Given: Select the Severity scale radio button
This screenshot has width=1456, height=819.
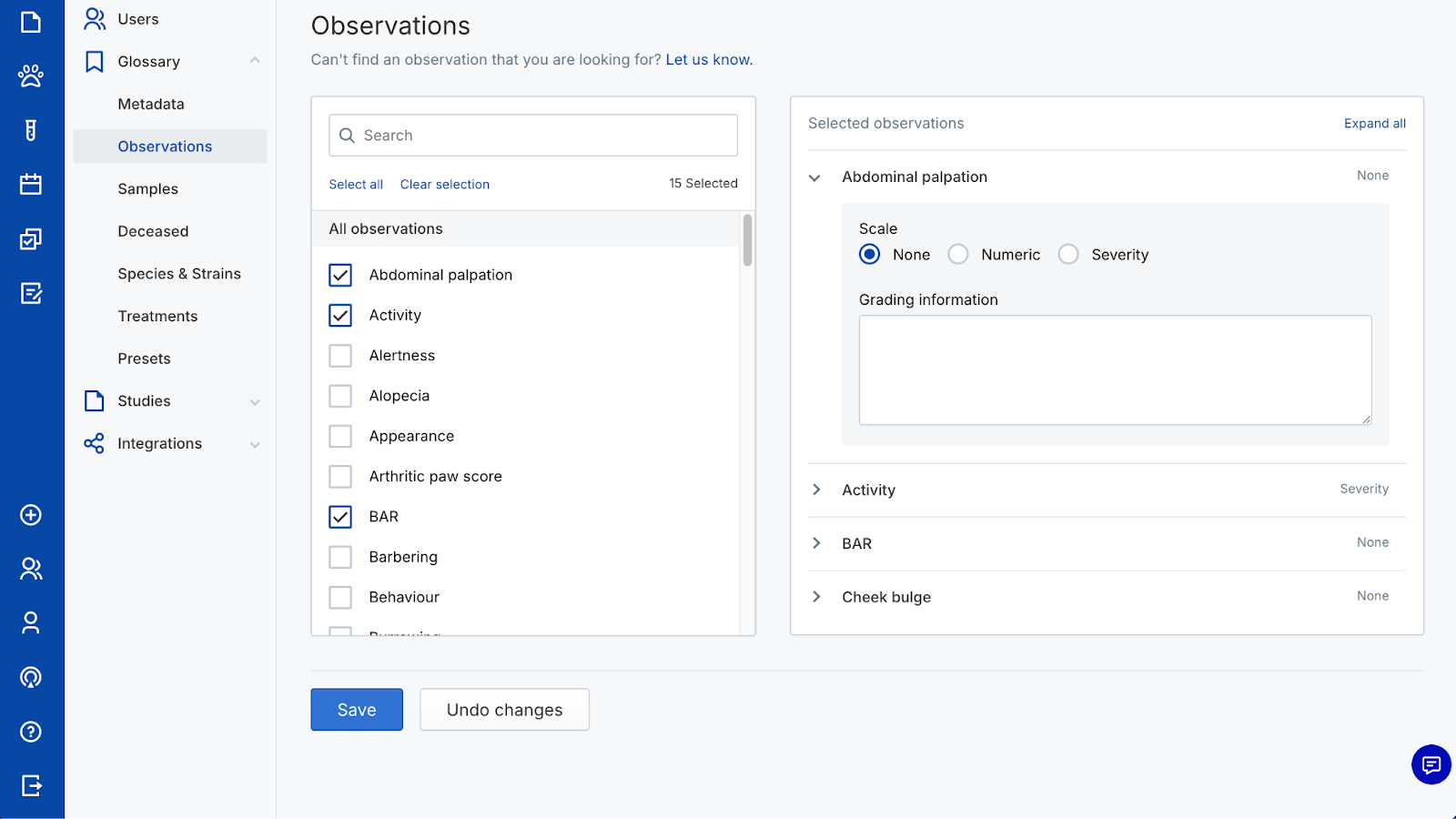Looking at the screenshot, I should click(x=1068, y=255).
